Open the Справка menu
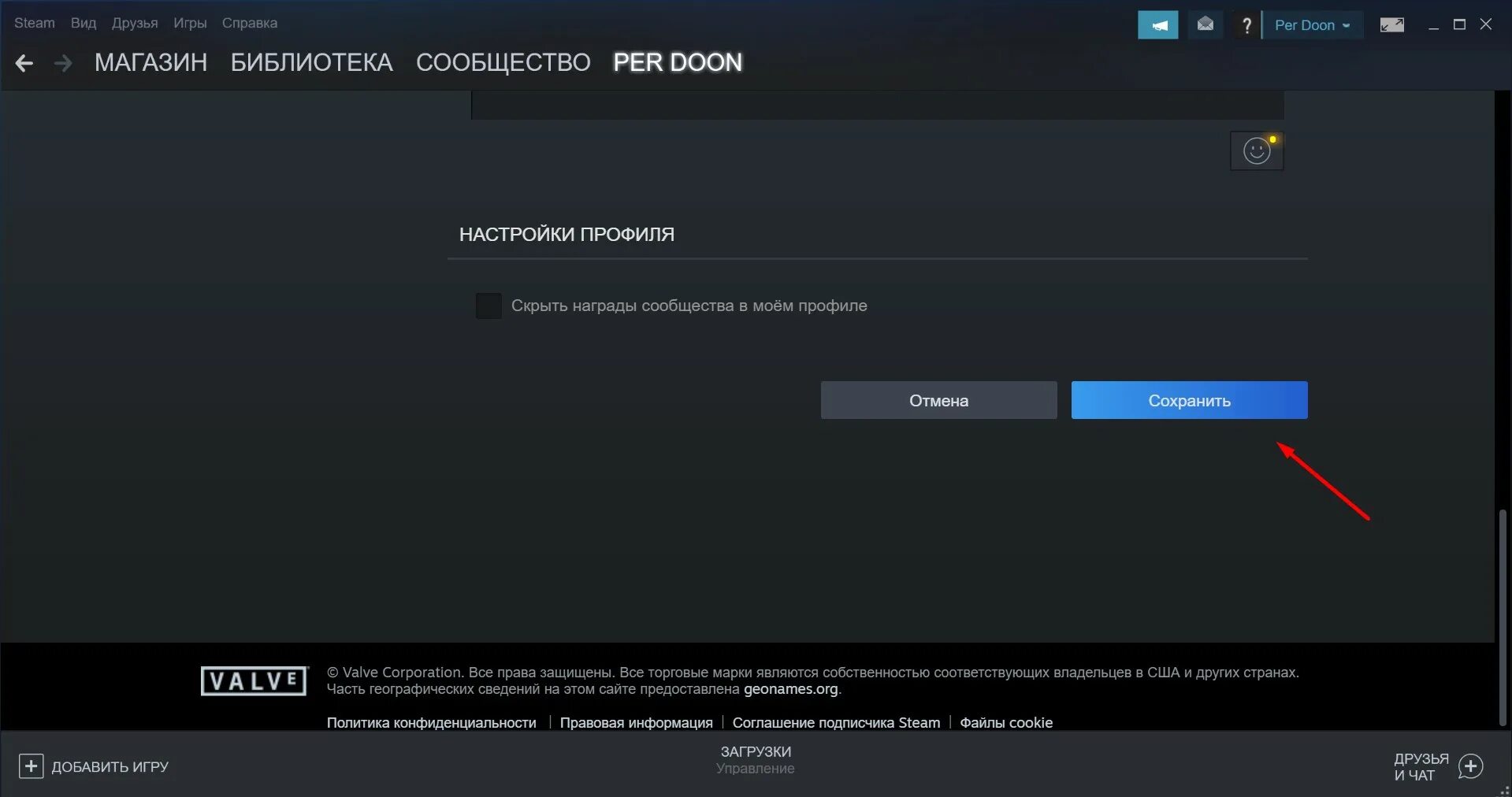The height and width of the screenshot is (797, 1512). (250, 23)
